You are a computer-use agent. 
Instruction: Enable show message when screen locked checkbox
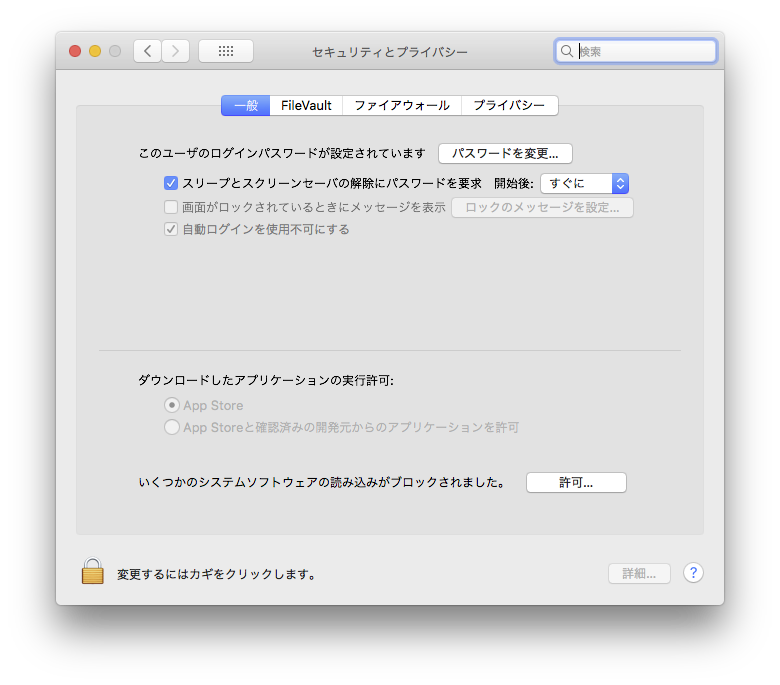tap(171, 206)
